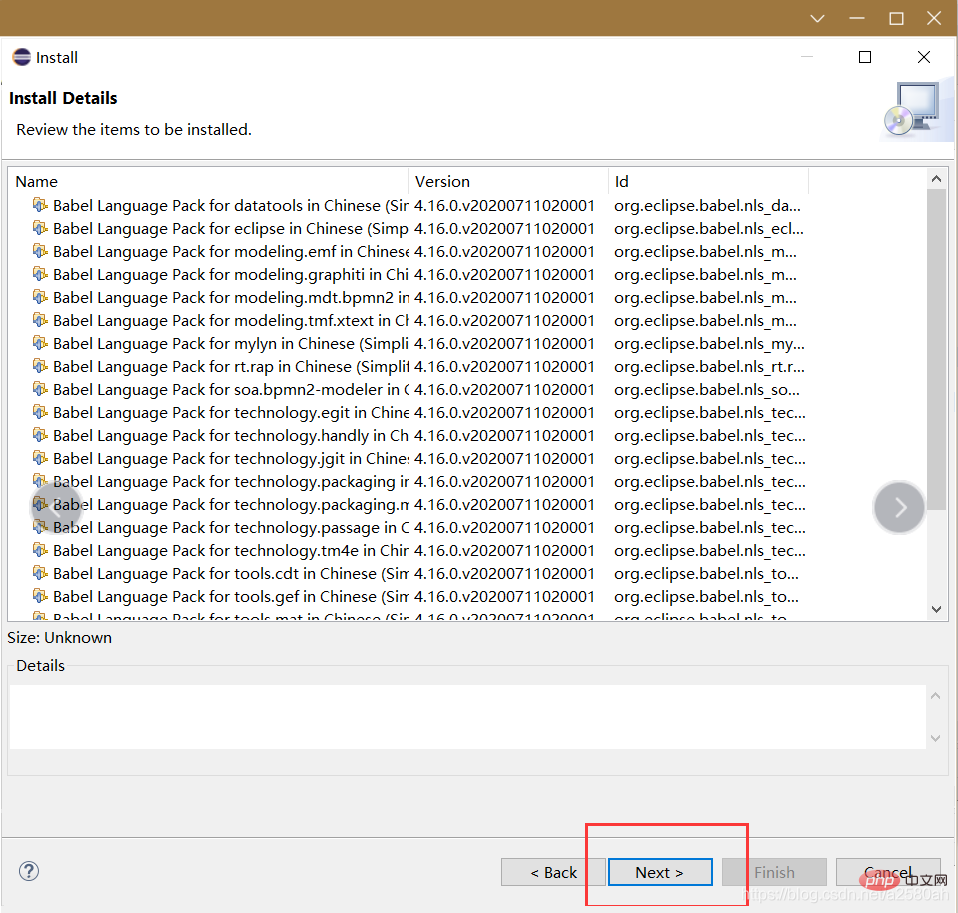Click the modeling.tmf.xtext pack icon
Screen dimensions: 958x913
click(x=40, y=320)
